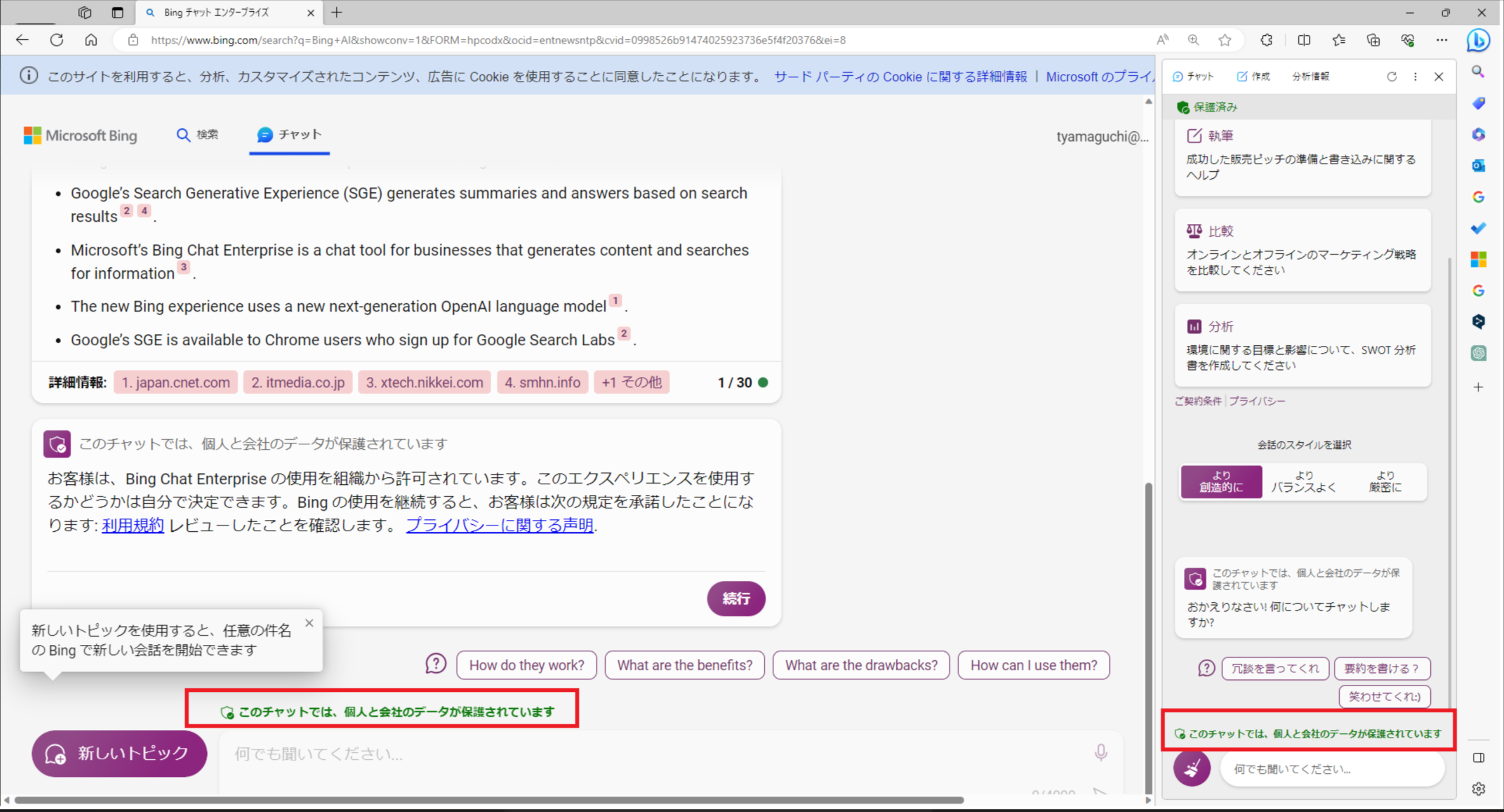Click the 要約を書ける？ suggestion
The width and height of the screenshot is (1504, 812).
(1382, 668)
